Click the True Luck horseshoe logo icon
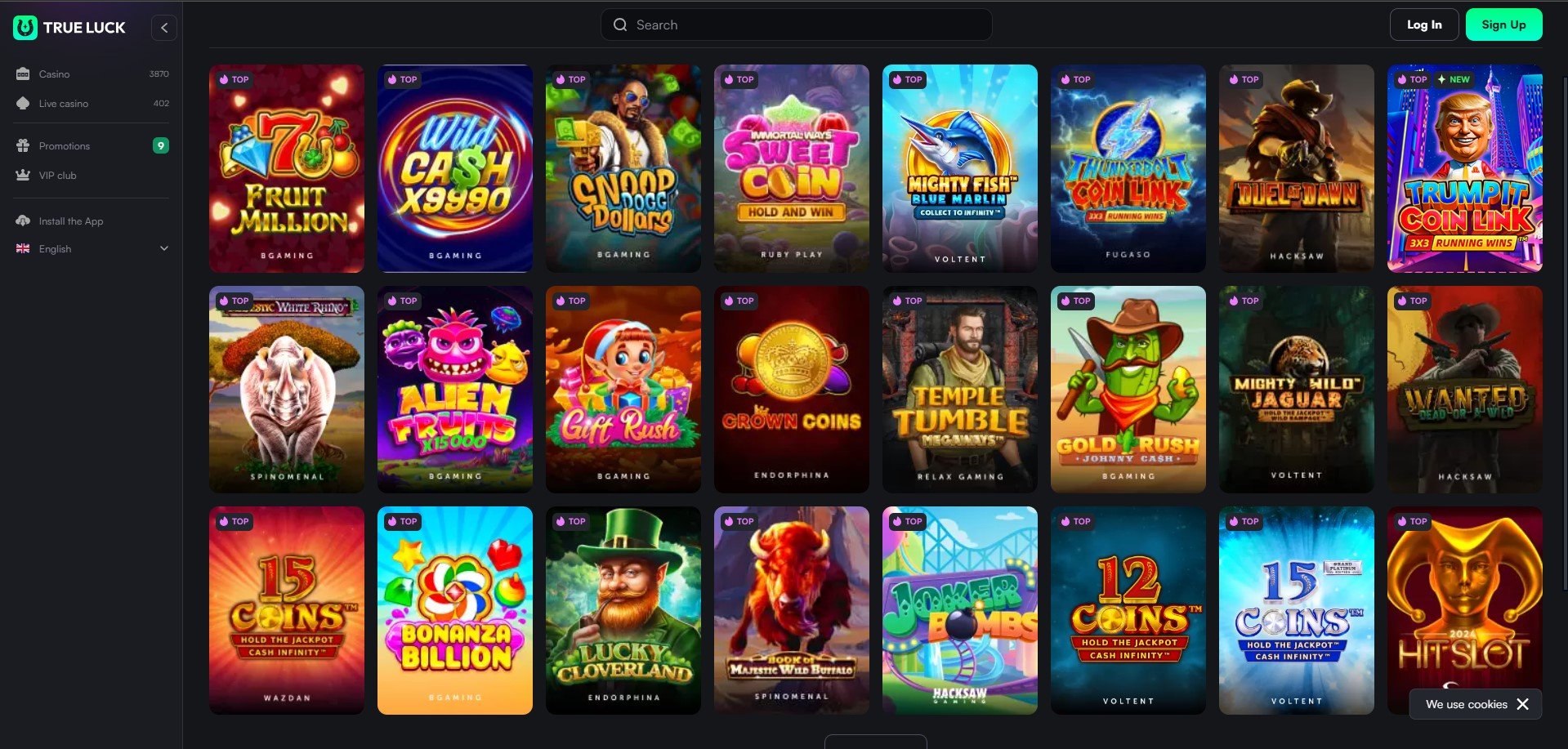Screen dimensions: 1568x749 (25, 28)
